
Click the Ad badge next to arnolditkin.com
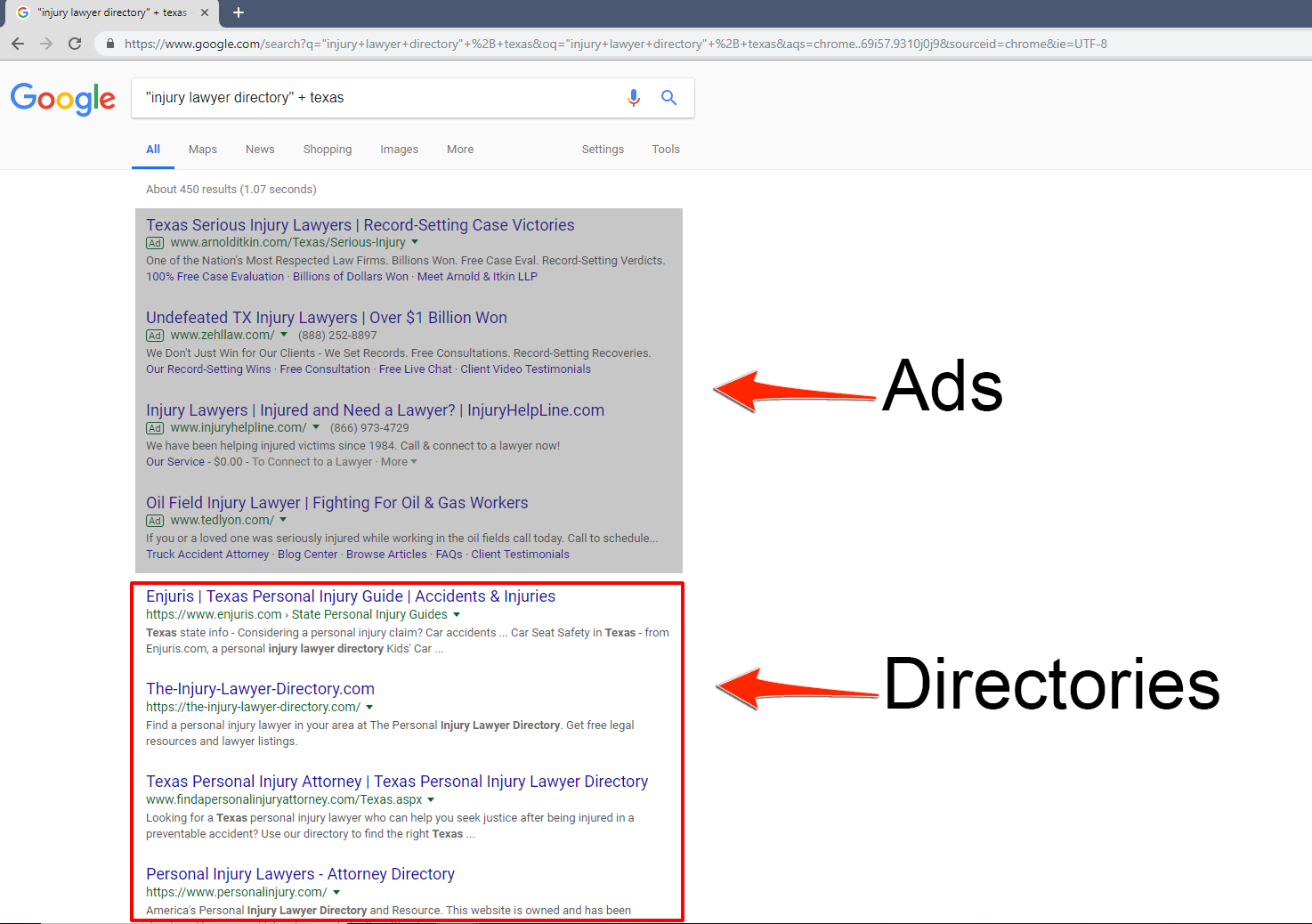pos(154,242)
